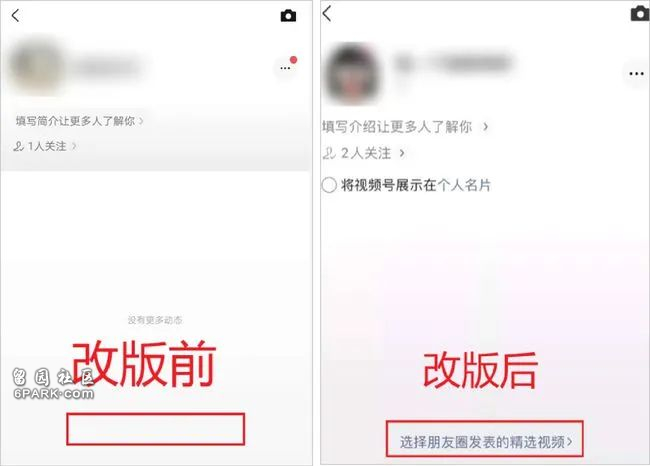The image size is (650, 466).
Task: Tap 2人关注 followers label
Action: point(366,153)
